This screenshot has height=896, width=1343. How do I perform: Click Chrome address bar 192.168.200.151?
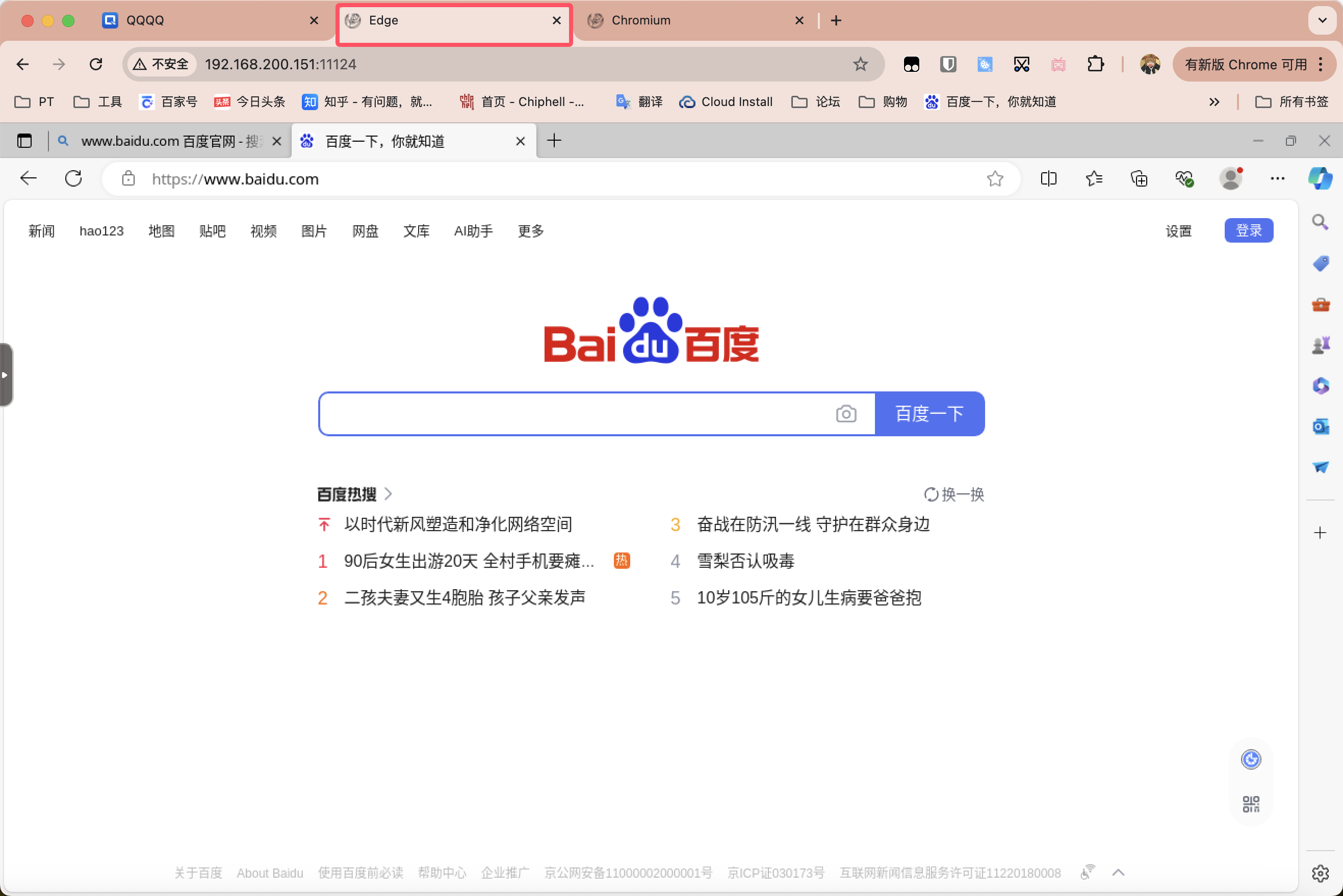click(x=280, y=64)
